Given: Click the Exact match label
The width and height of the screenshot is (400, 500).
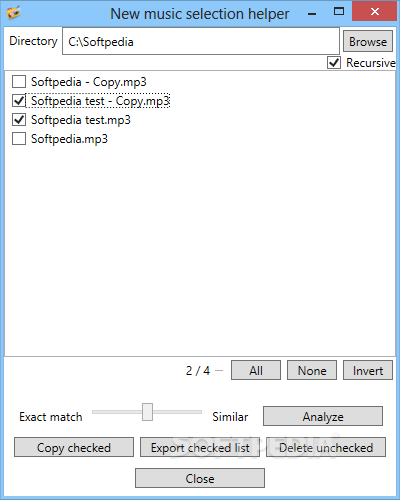Looking at the screenshot, I should pyautogui.click(x=51, y=417).
